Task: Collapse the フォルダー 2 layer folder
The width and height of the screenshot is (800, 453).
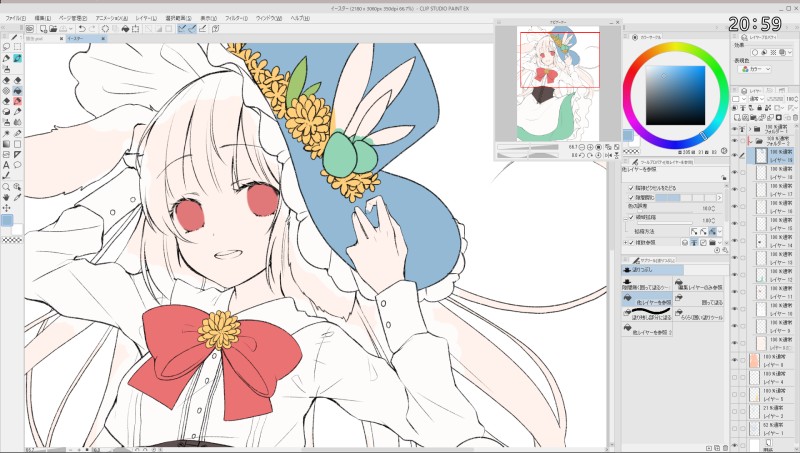Action: [750, 141]
